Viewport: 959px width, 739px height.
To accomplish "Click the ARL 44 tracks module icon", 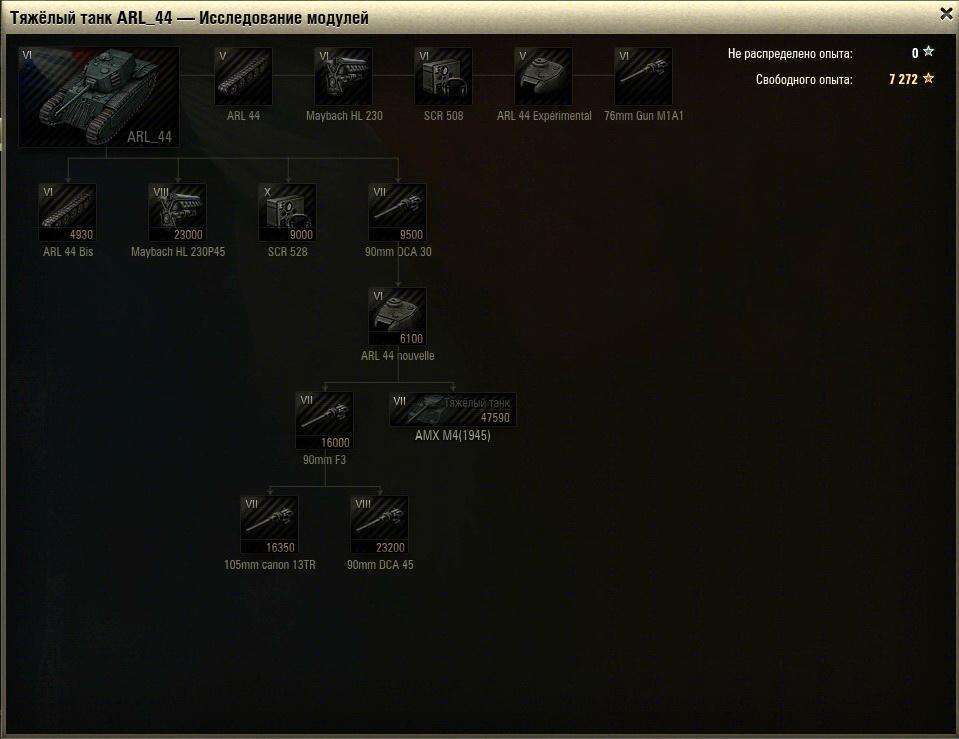I will 243,76.
